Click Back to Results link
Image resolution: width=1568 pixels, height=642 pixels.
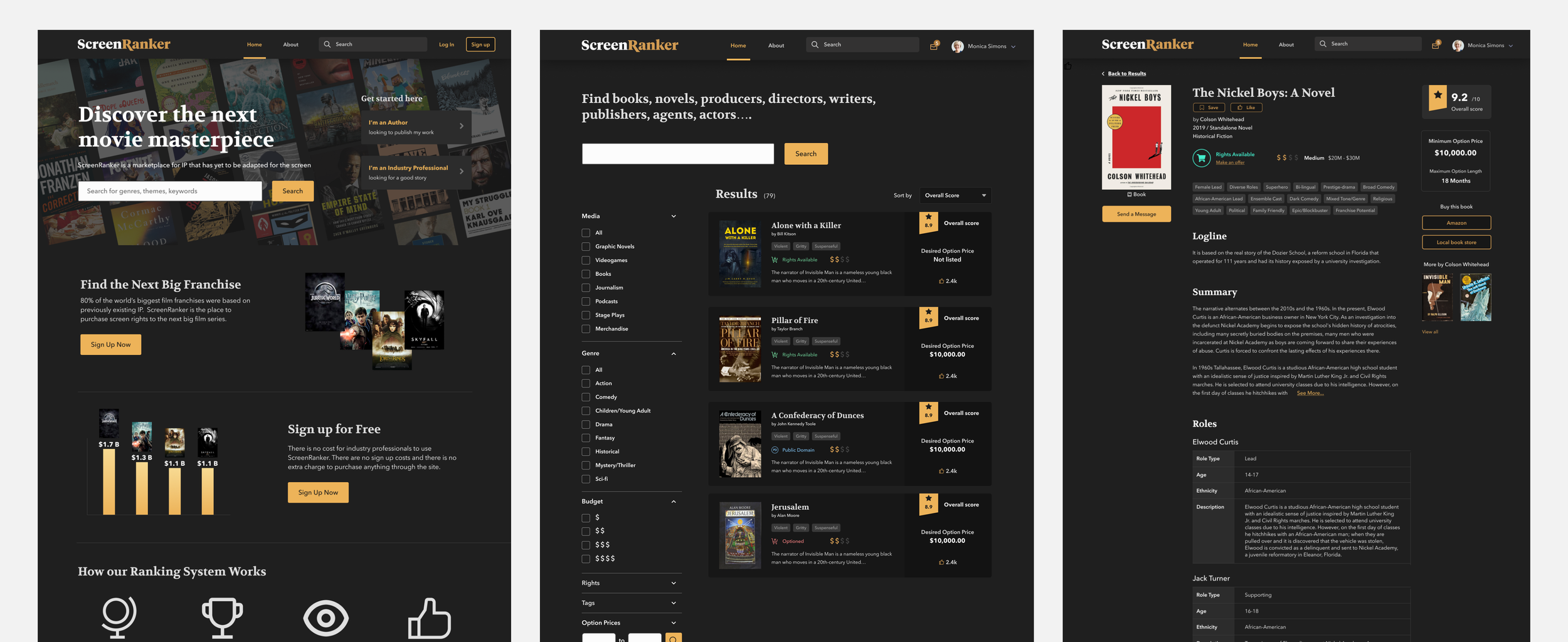[x=1126, y=74]
